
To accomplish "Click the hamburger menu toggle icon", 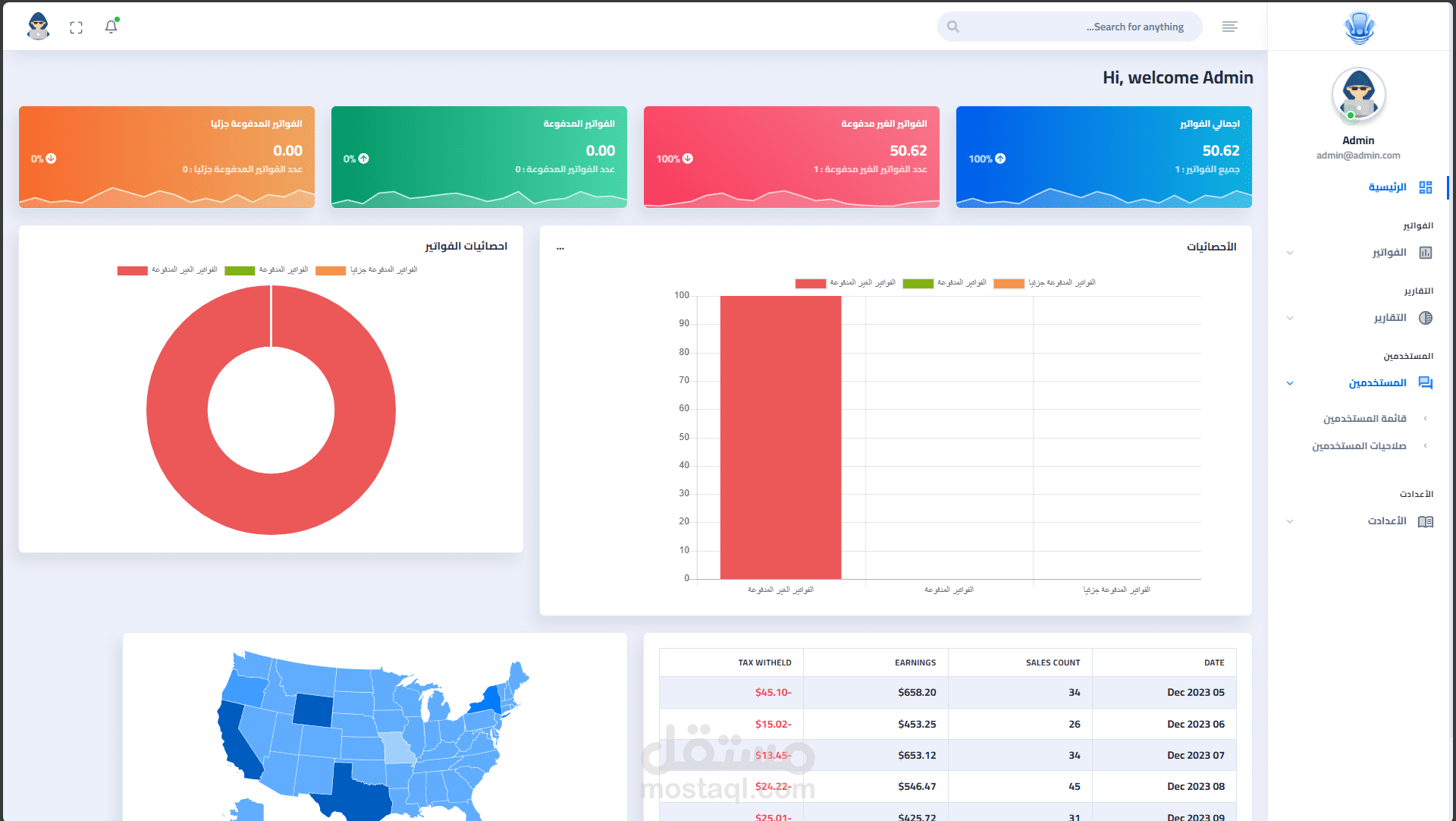I will point(1229,27).
